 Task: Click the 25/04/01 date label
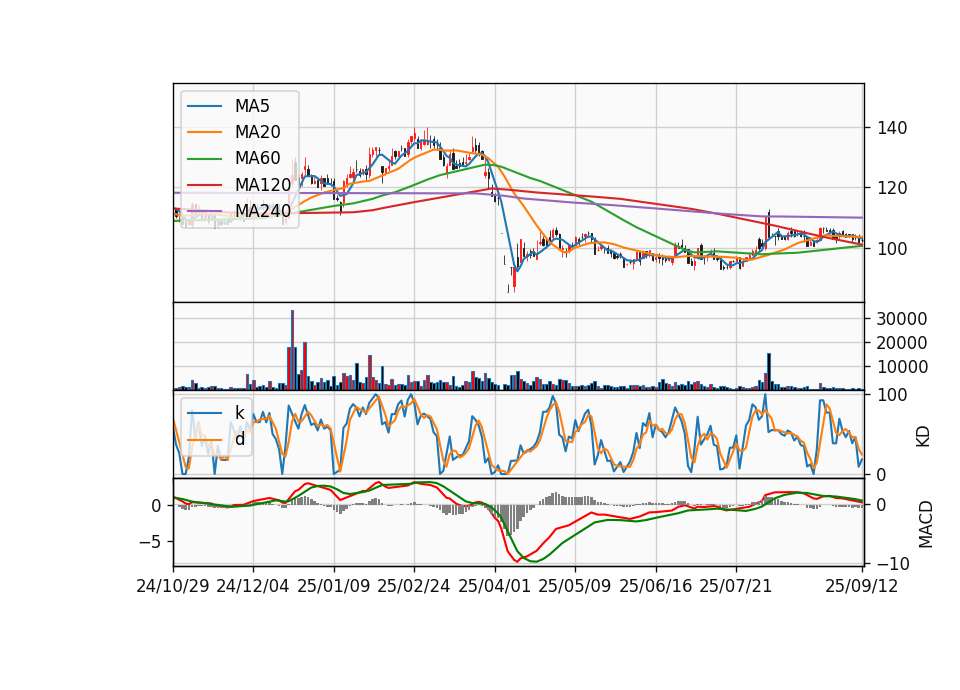[x=495, y=586]
